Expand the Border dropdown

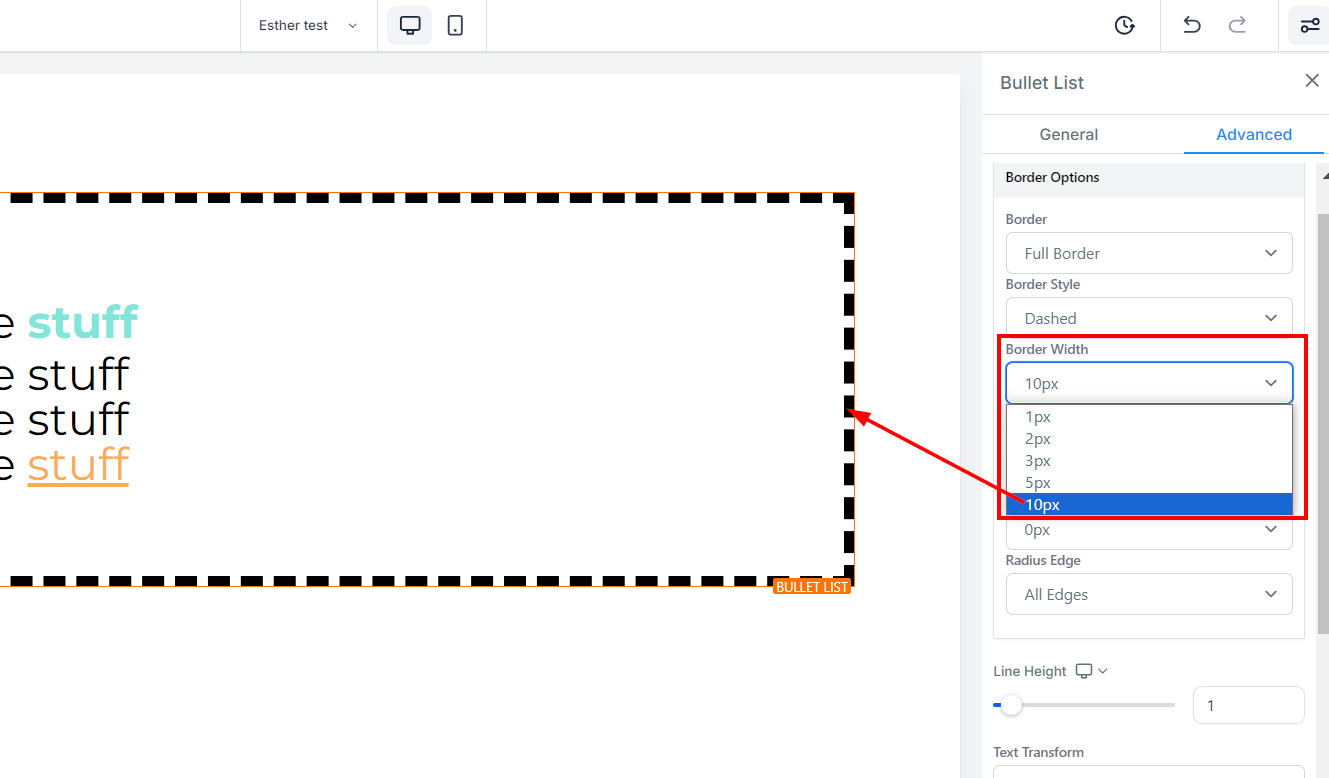tap(1148, 253)
